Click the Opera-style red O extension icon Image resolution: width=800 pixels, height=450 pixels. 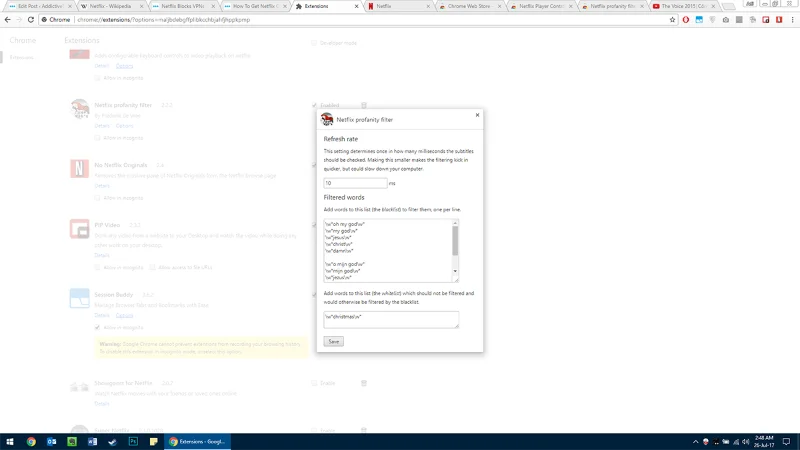point(686,19)
